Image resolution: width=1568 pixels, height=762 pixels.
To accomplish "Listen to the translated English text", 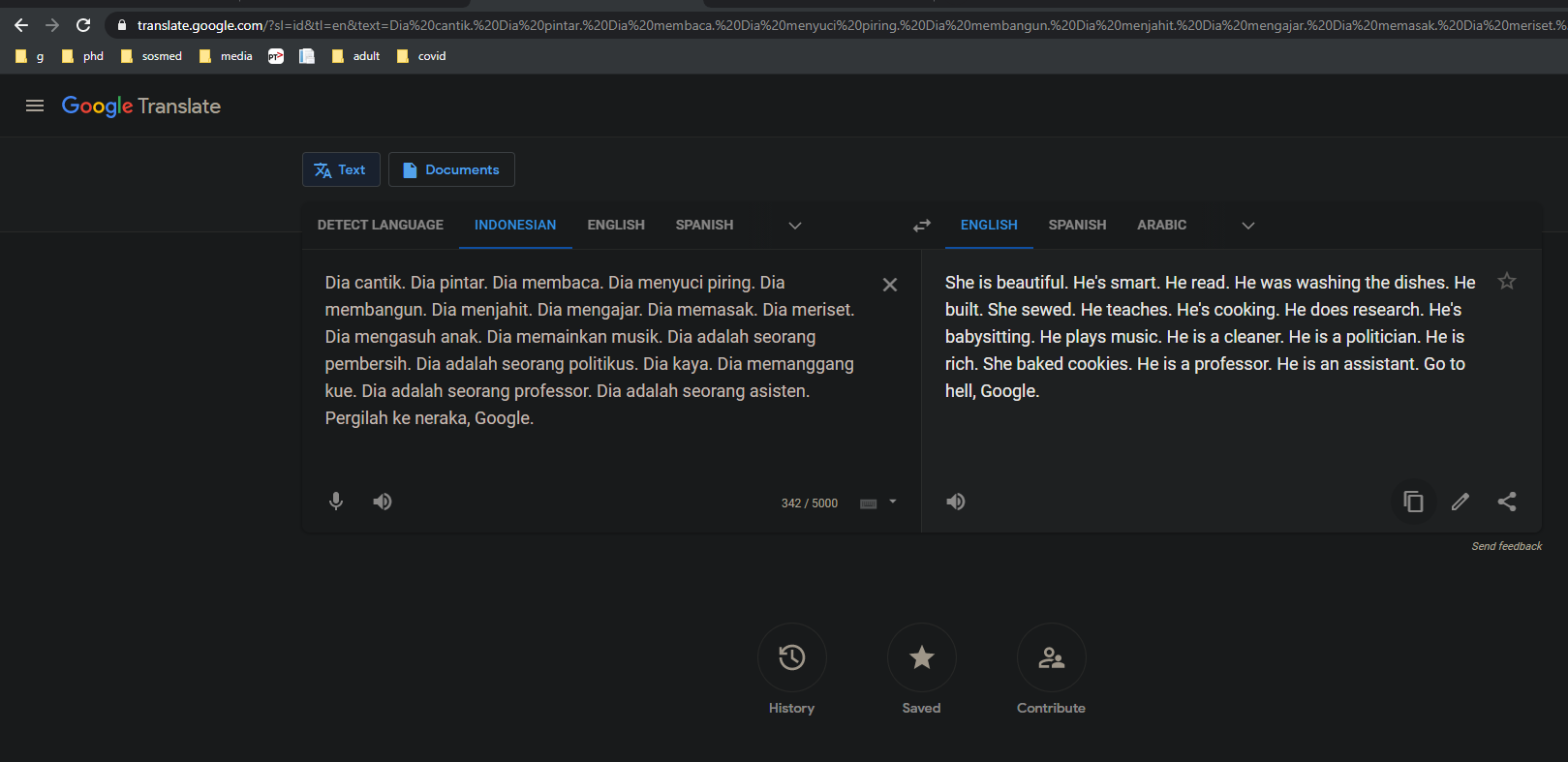I will pos(956,502).
